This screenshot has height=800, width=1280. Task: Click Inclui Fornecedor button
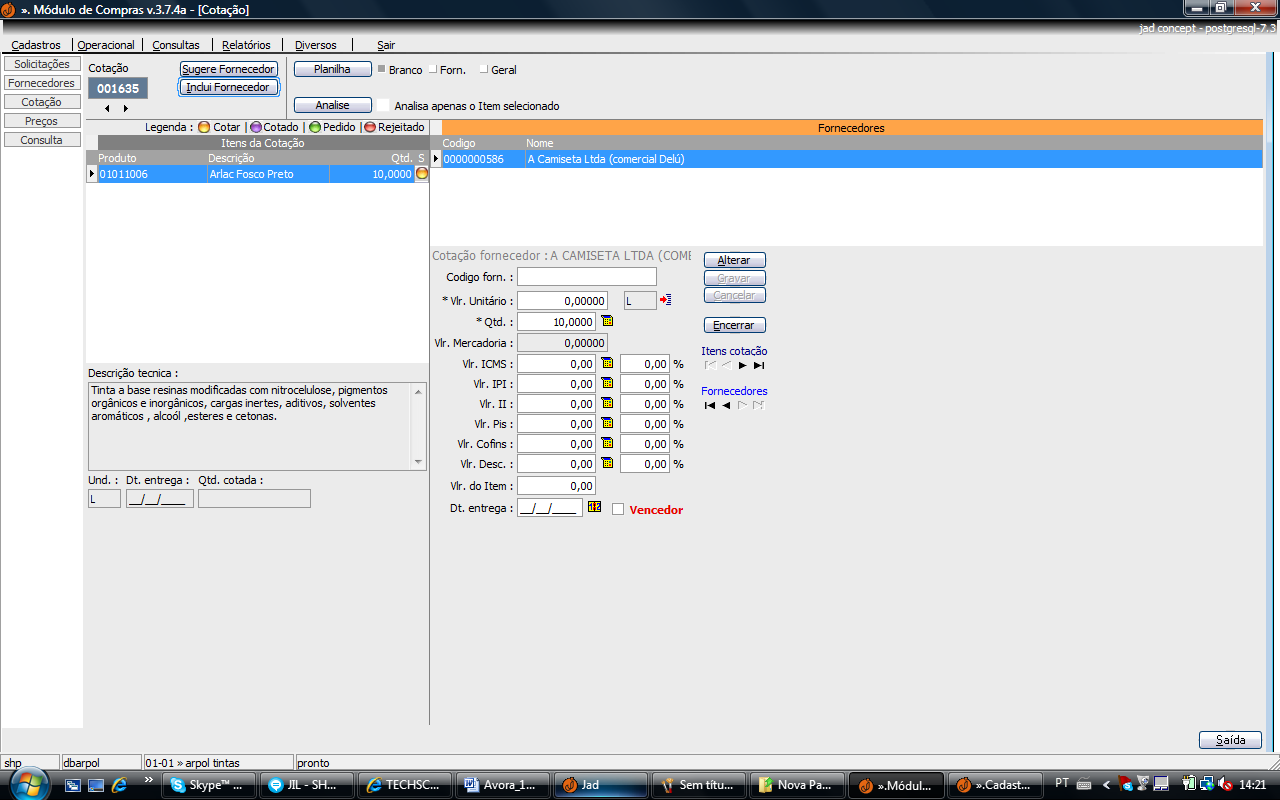tap(229, 87)
